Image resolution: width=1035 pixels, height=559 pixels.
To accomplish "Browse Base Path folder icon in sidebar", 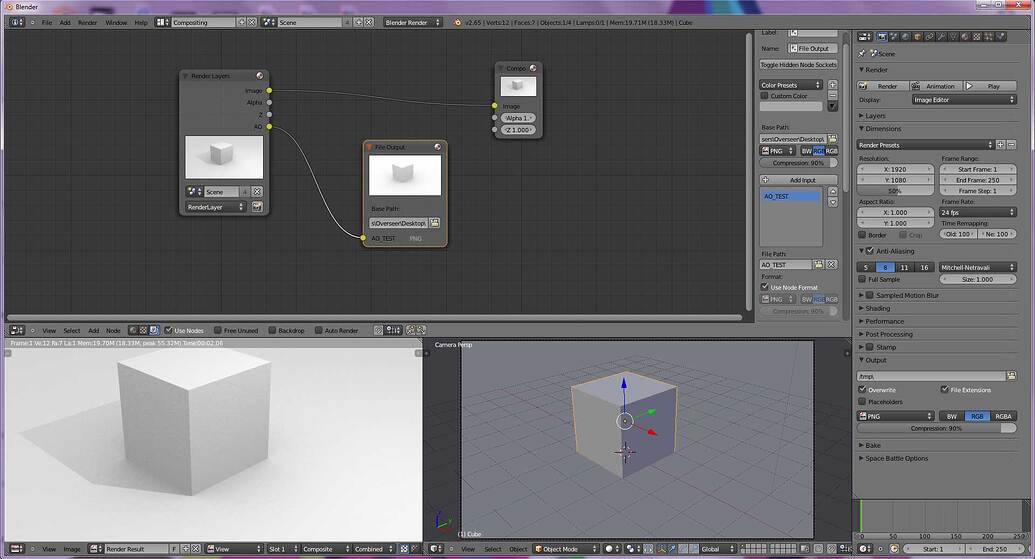I will click(832, 139).
